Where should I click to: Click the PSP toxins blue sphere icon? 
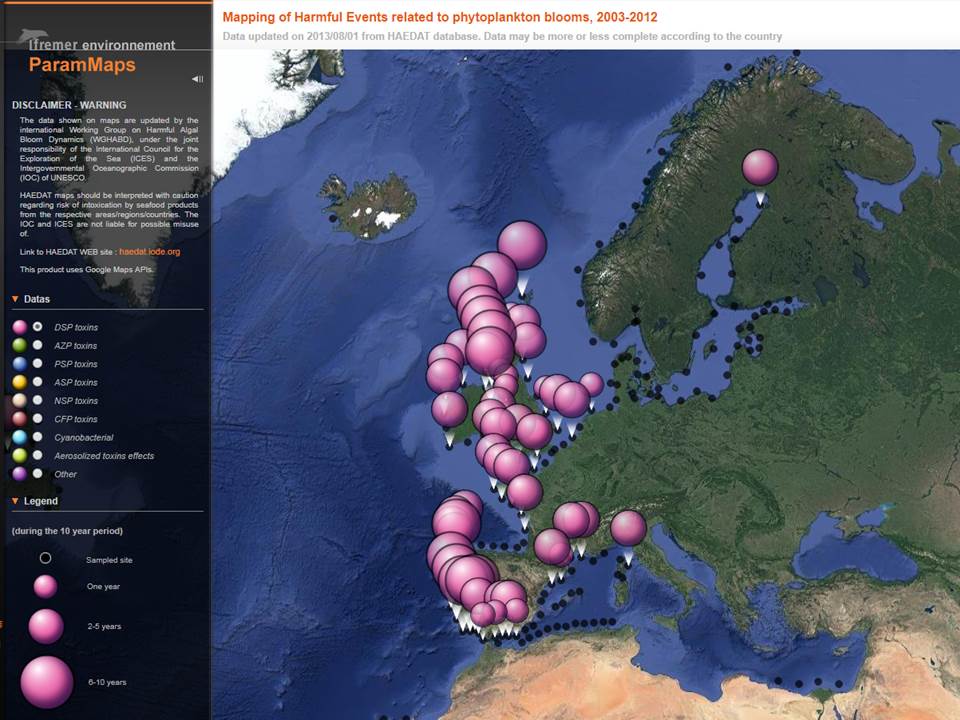pyautogui.click(x=18, y=363)
